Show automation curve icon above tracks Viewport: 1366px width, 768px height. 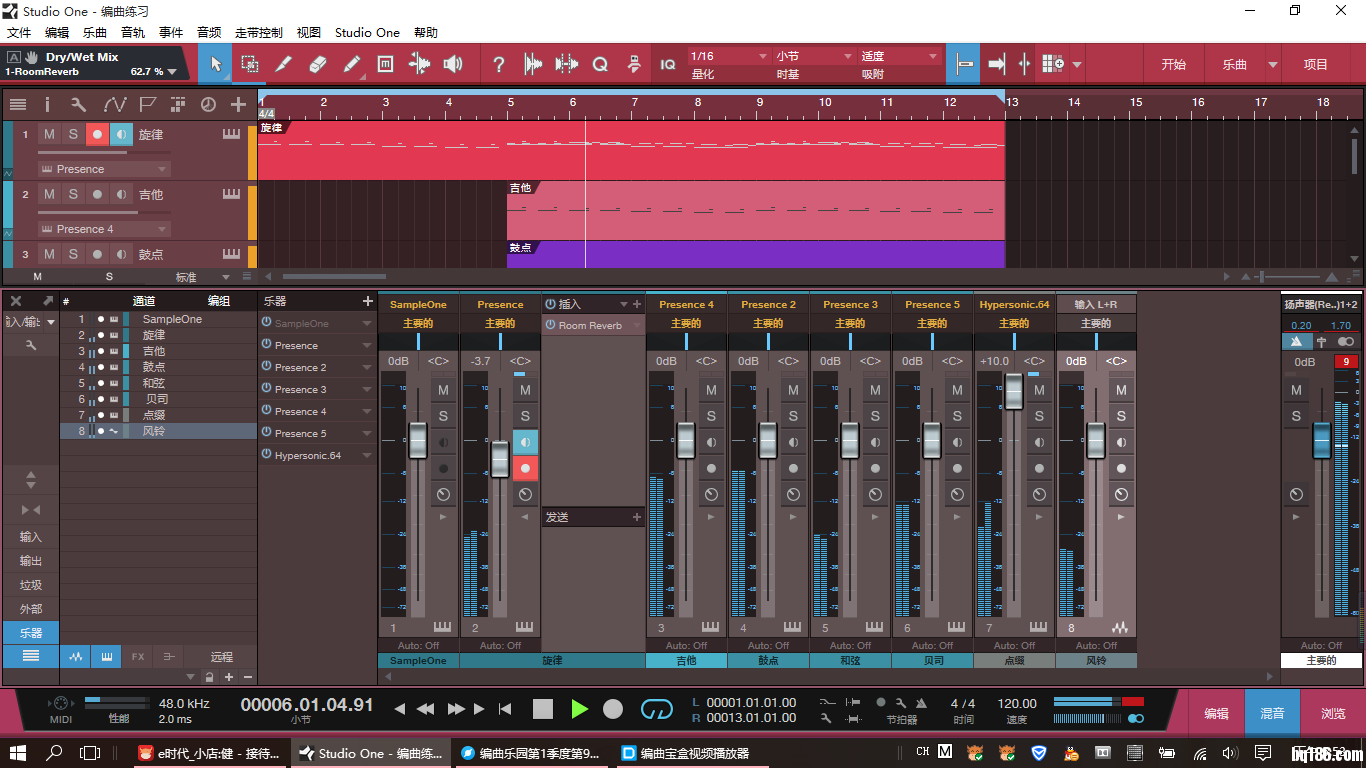114,104
